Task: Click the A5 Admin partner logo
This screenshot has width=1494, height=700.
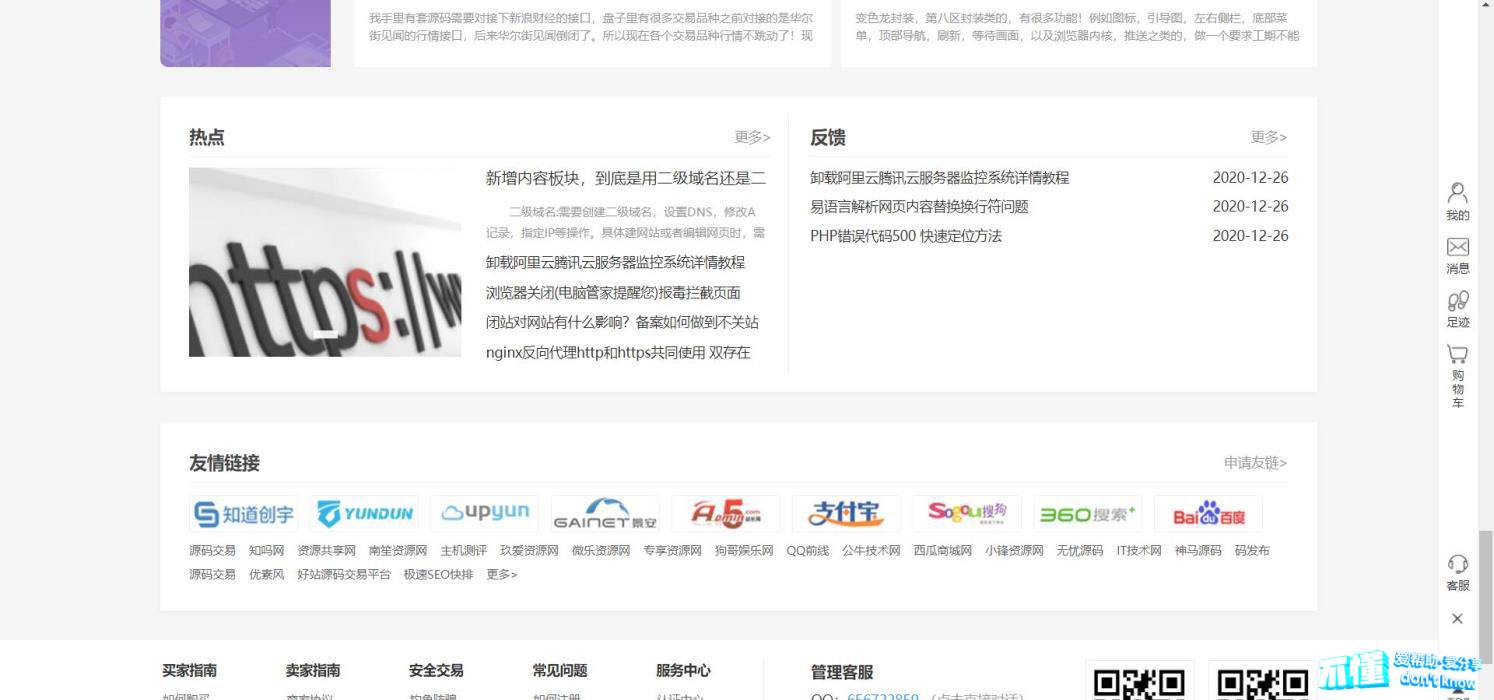Action: click(726, 514)
